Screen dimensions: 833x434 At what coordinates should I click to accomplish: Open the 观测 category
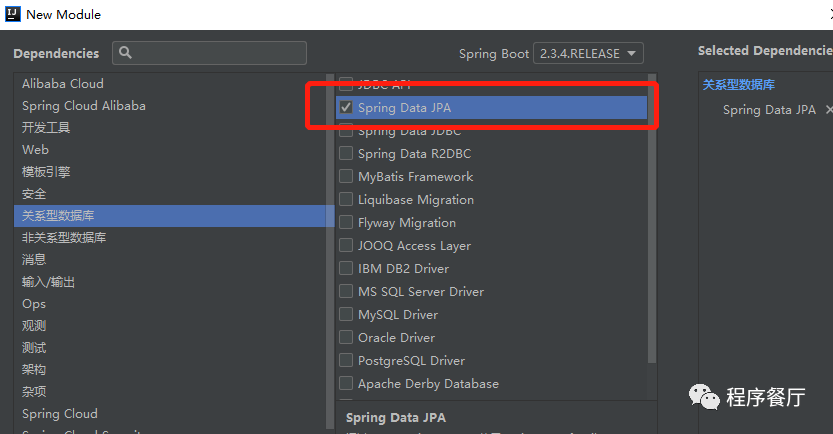[x=34, y=326]
